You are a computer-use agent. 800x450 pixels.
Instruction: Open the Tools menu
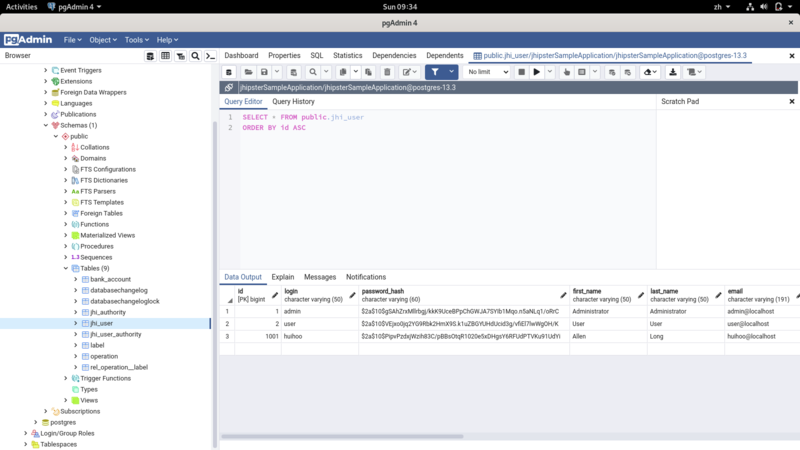pyautogui.click(x=135, y=40)
